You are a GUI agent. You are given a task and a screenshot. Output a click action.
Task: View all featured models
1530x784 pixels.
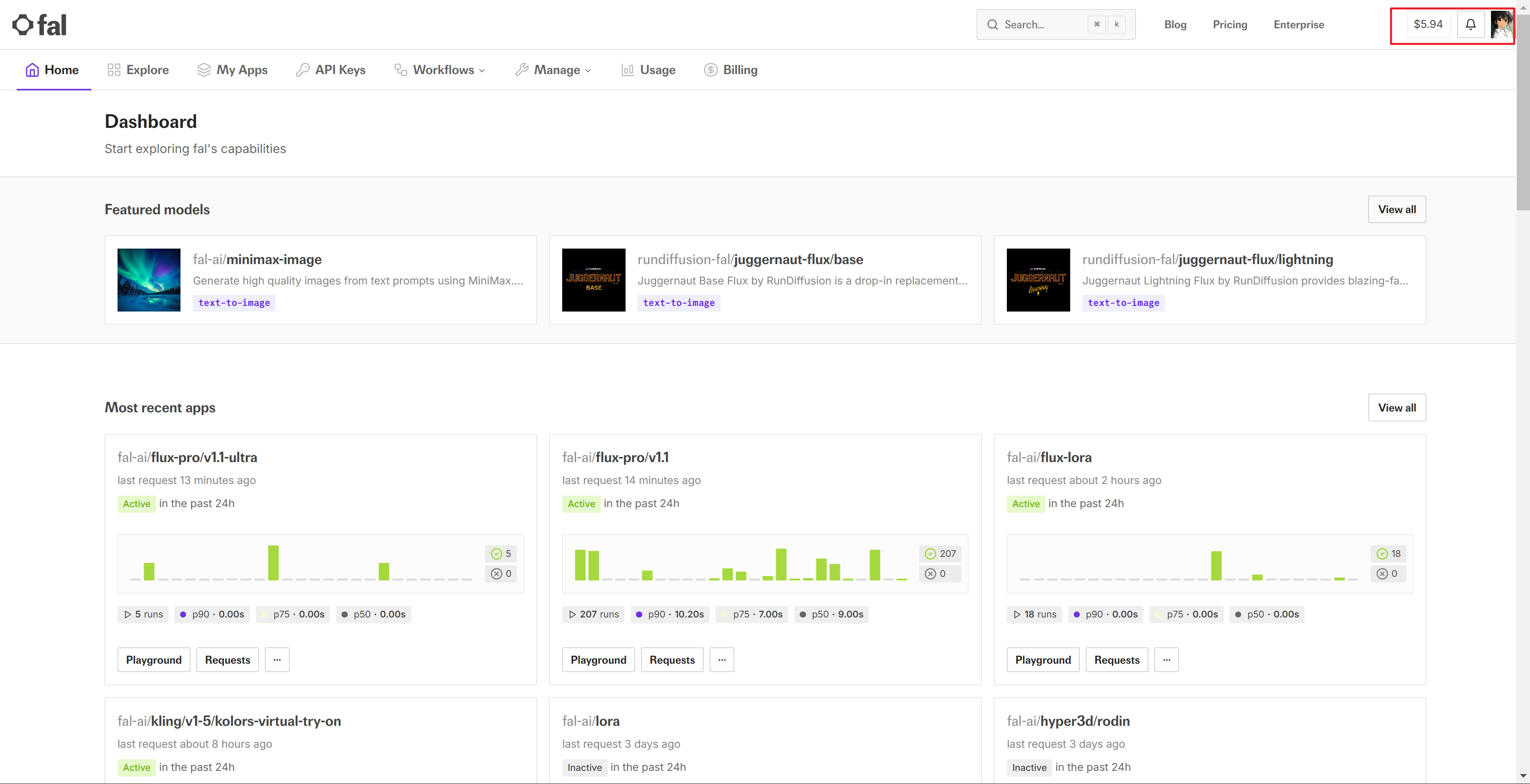(1397, 209)
